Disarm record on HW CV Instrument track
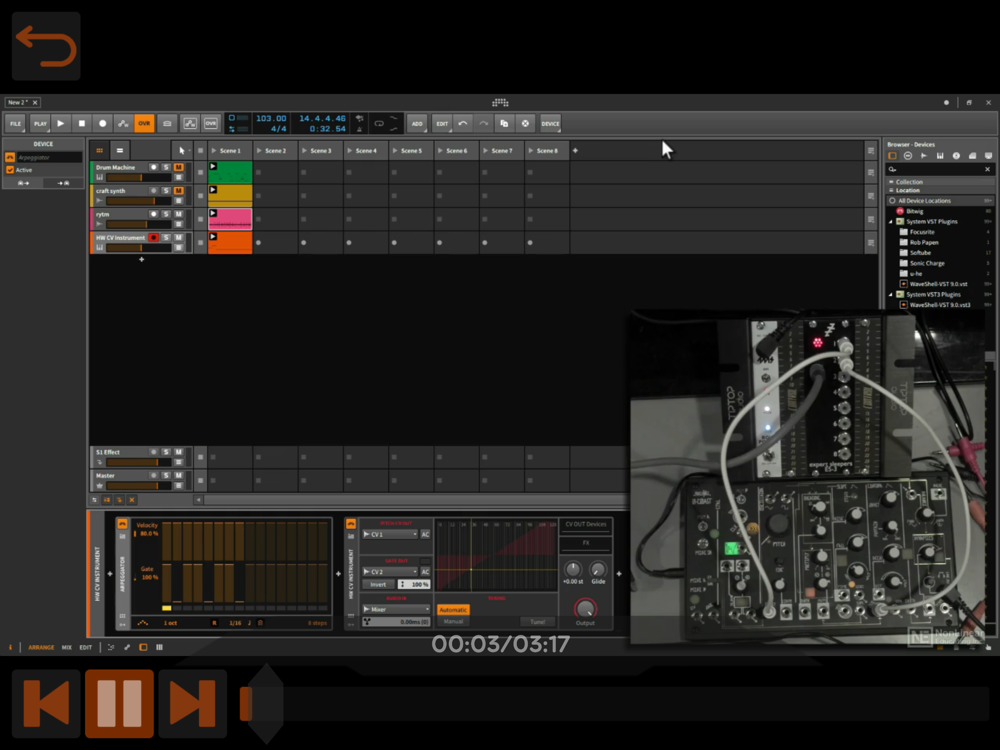This screenshot has height=750, width=1000. (153, 237)
